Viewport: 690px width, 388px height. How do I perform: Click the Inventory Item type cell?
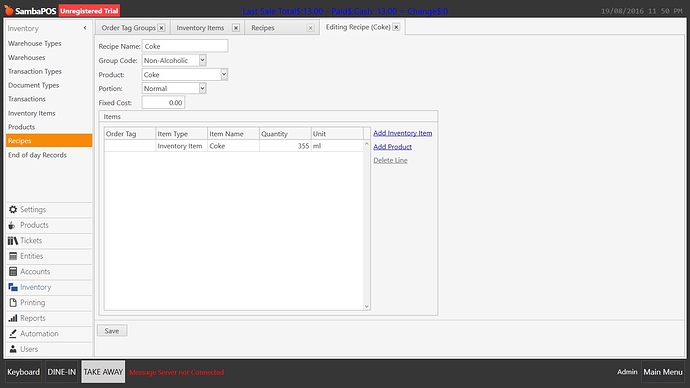(181, 146)
